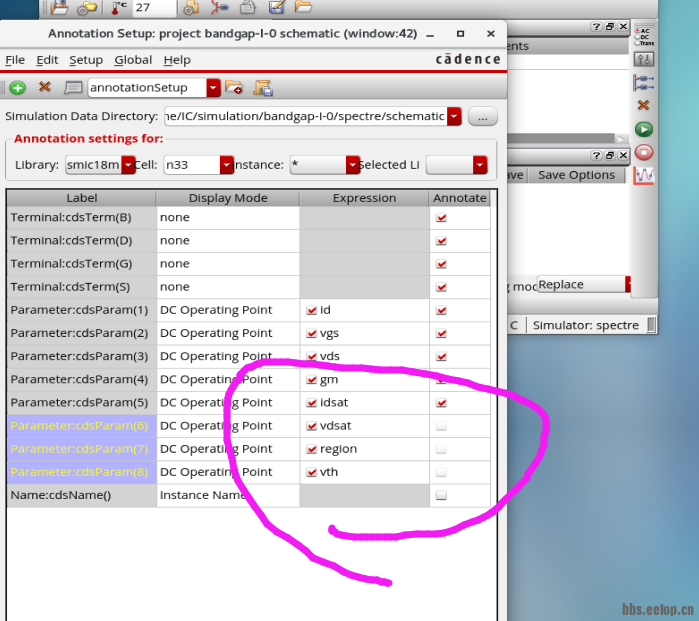The height and width of the screenshot is (621, 699).
Task: Open the Help menu
Action: tap(177, 60)
